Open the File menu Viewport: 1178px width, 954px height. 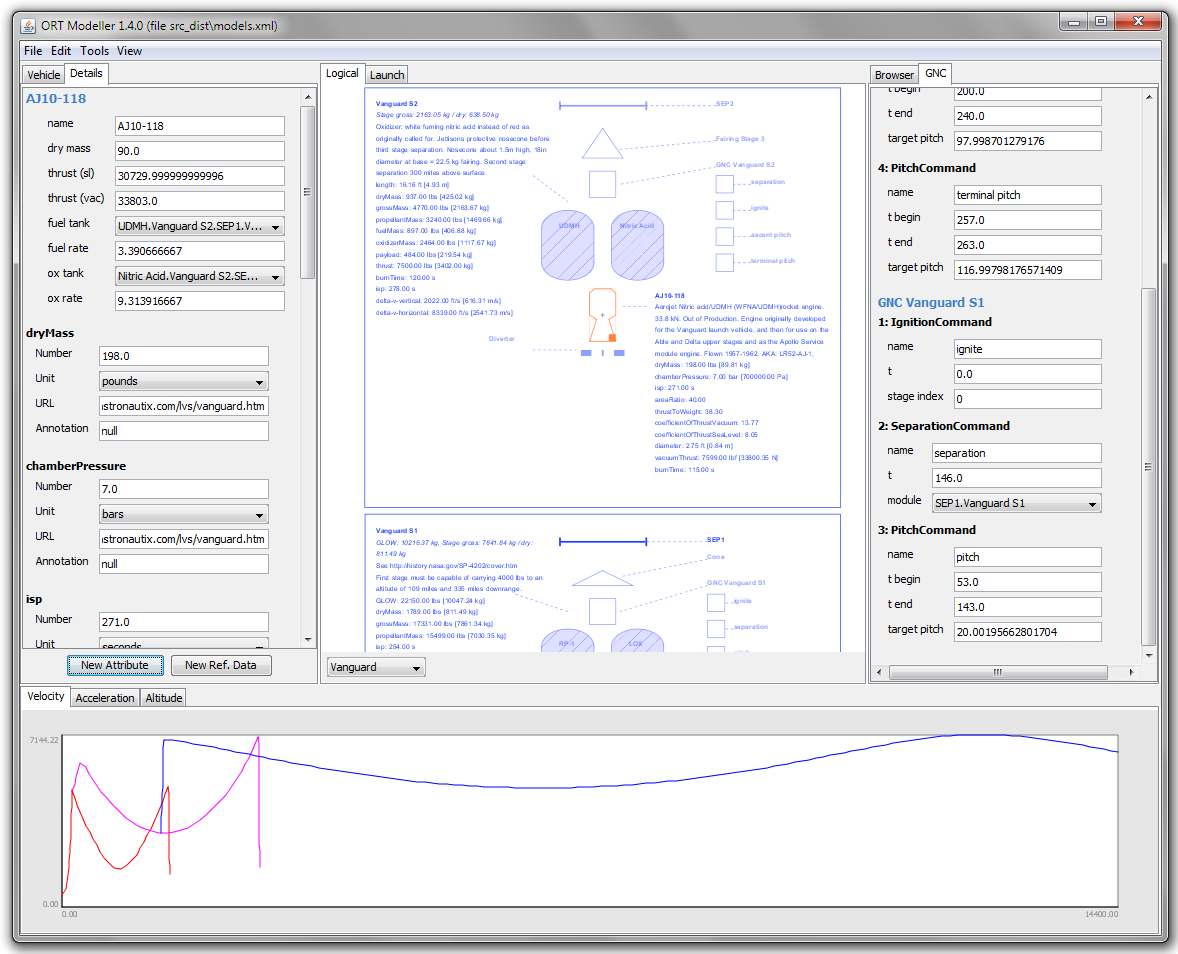point(32,50)
